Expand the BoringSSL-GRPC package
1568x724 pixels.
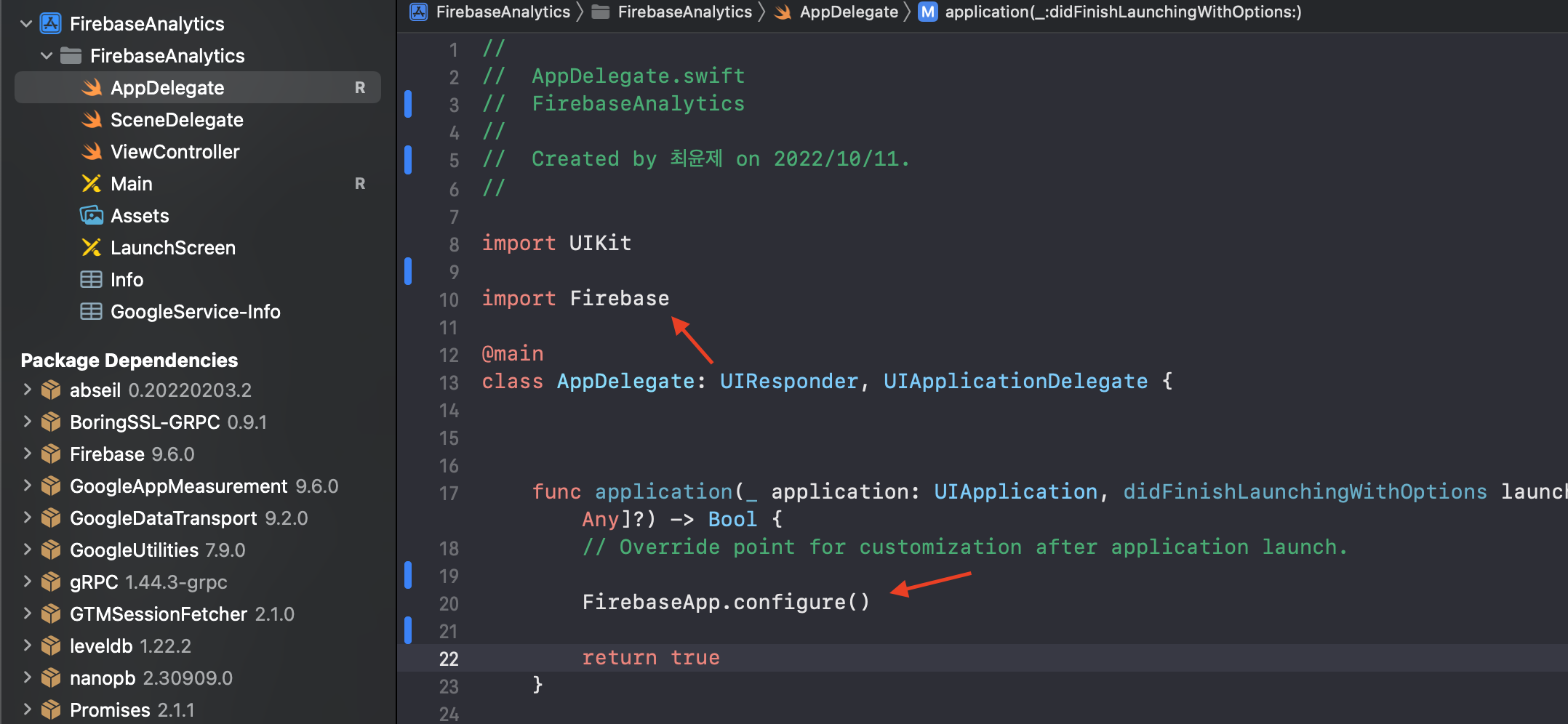pos(27,422)
